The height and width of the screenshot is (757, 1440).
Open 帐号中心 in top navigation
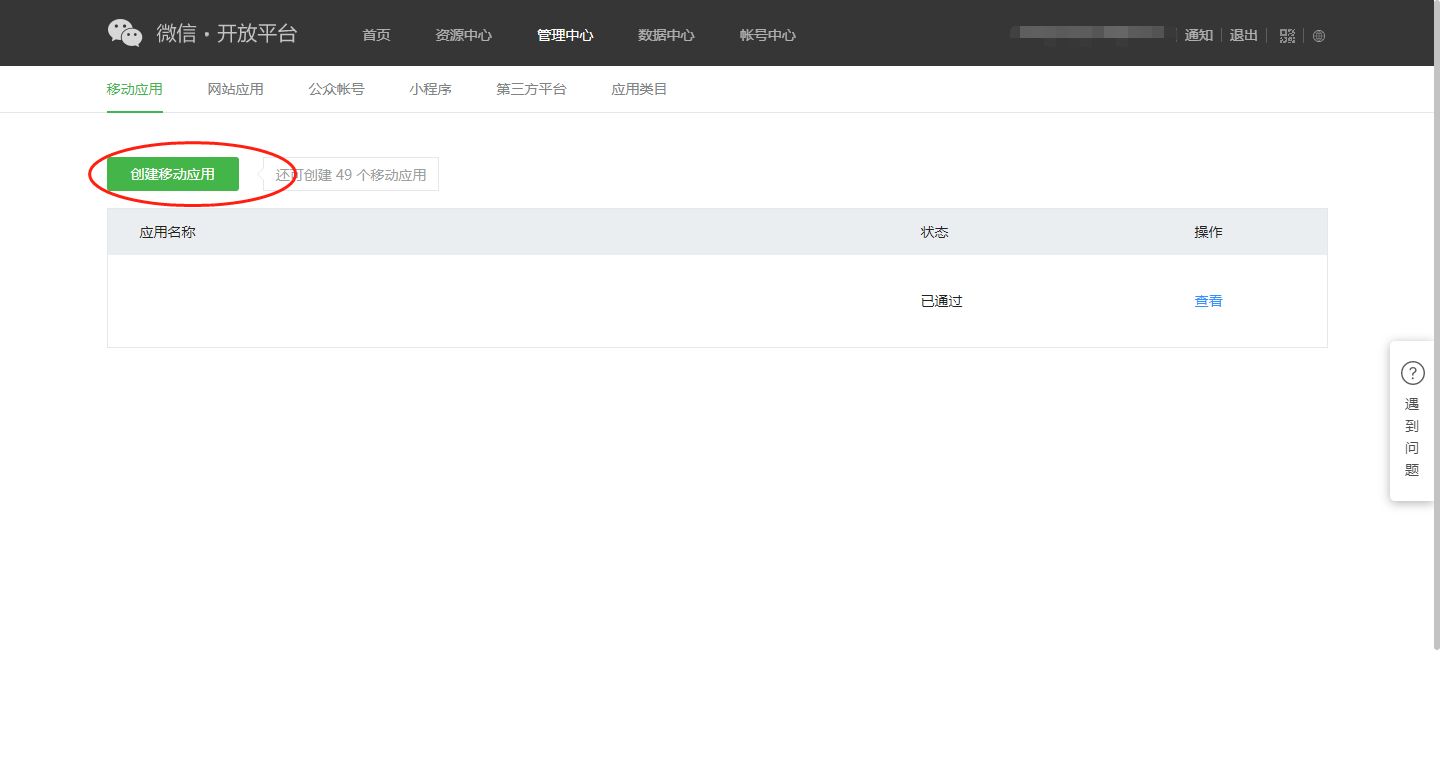[x=767, y=35]
